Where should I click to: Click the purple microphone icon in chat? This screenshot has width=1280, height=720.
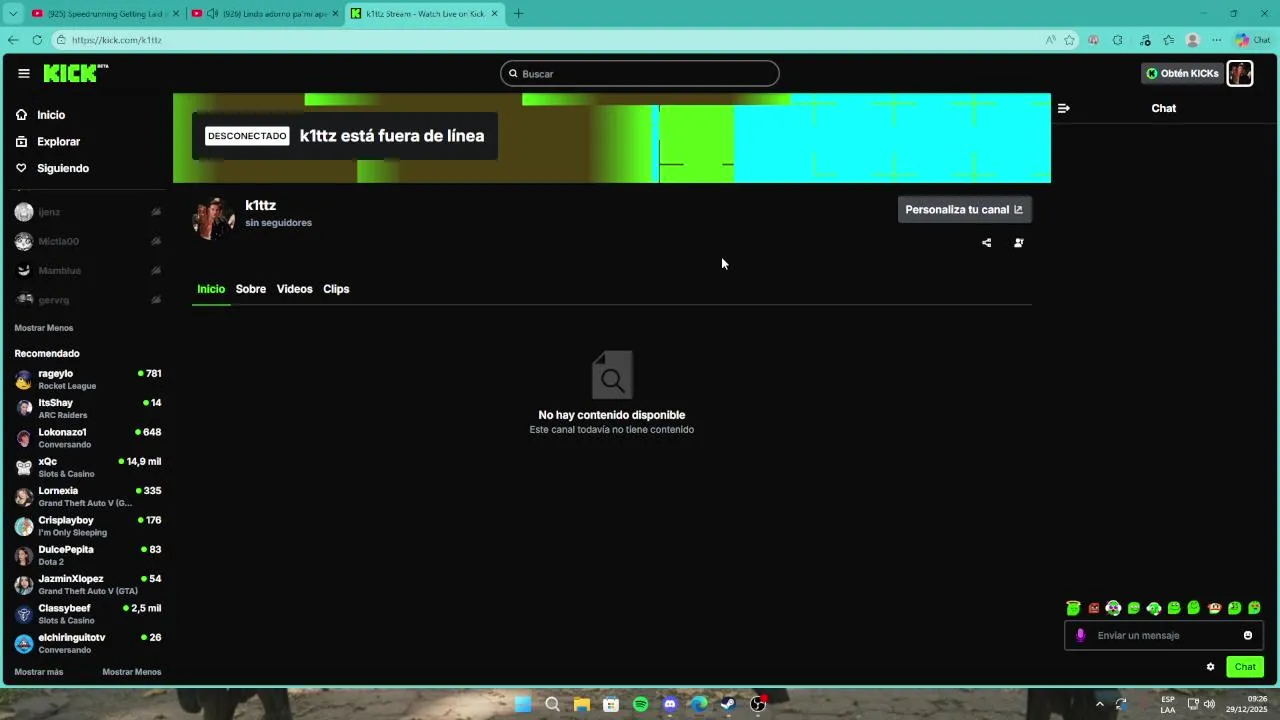pyautogui.click(x=1080, y=635)
